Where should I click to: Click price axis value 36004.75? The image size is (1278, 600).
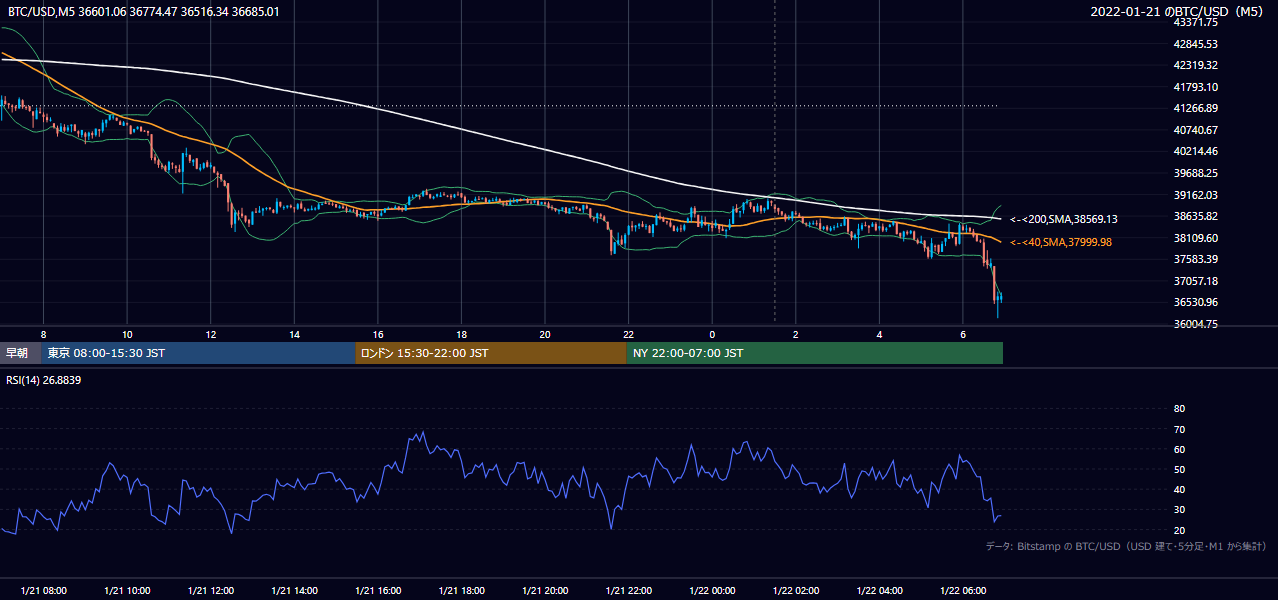1196,324
